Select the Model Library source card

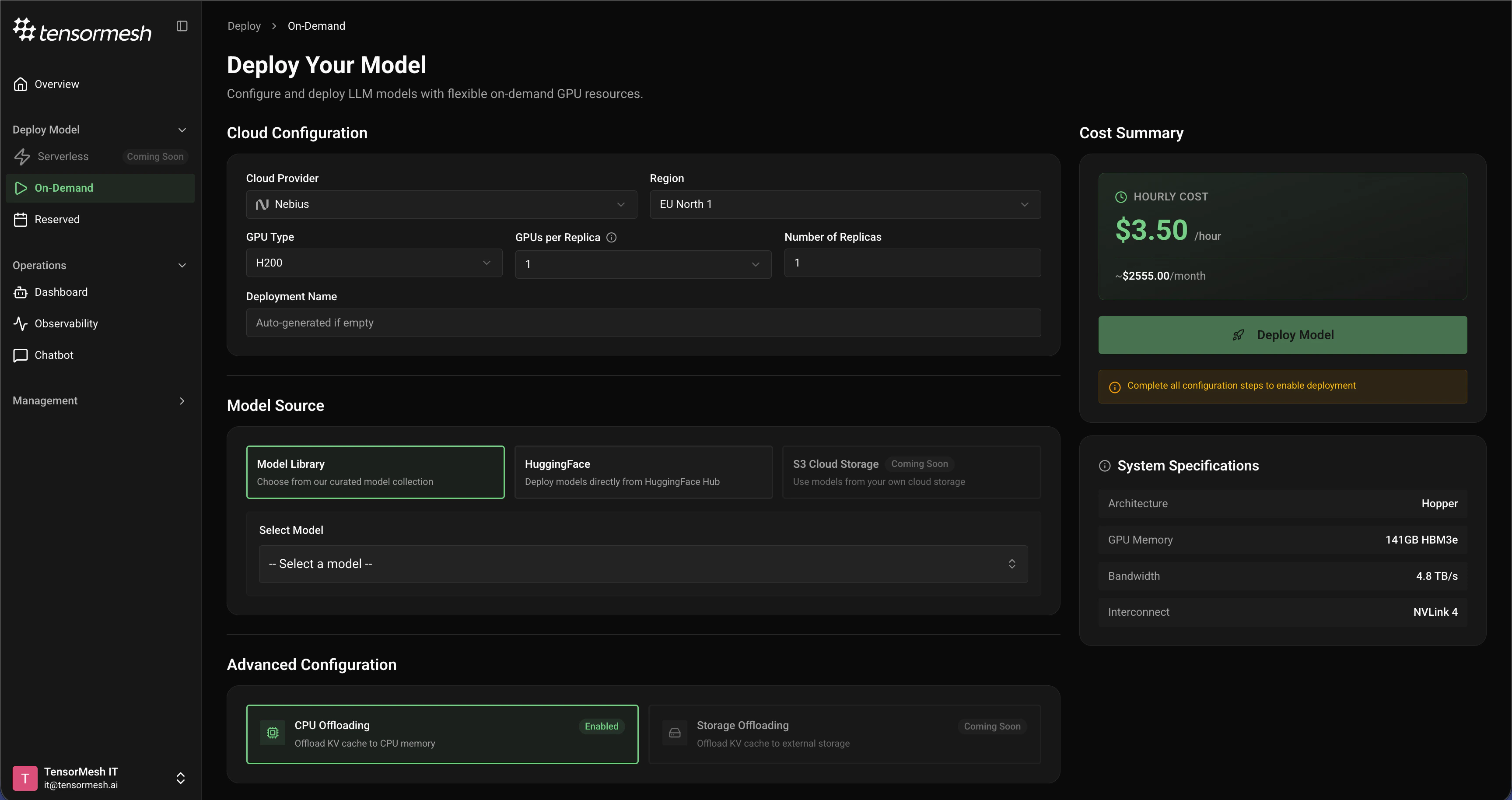click(x=375, y=472)
